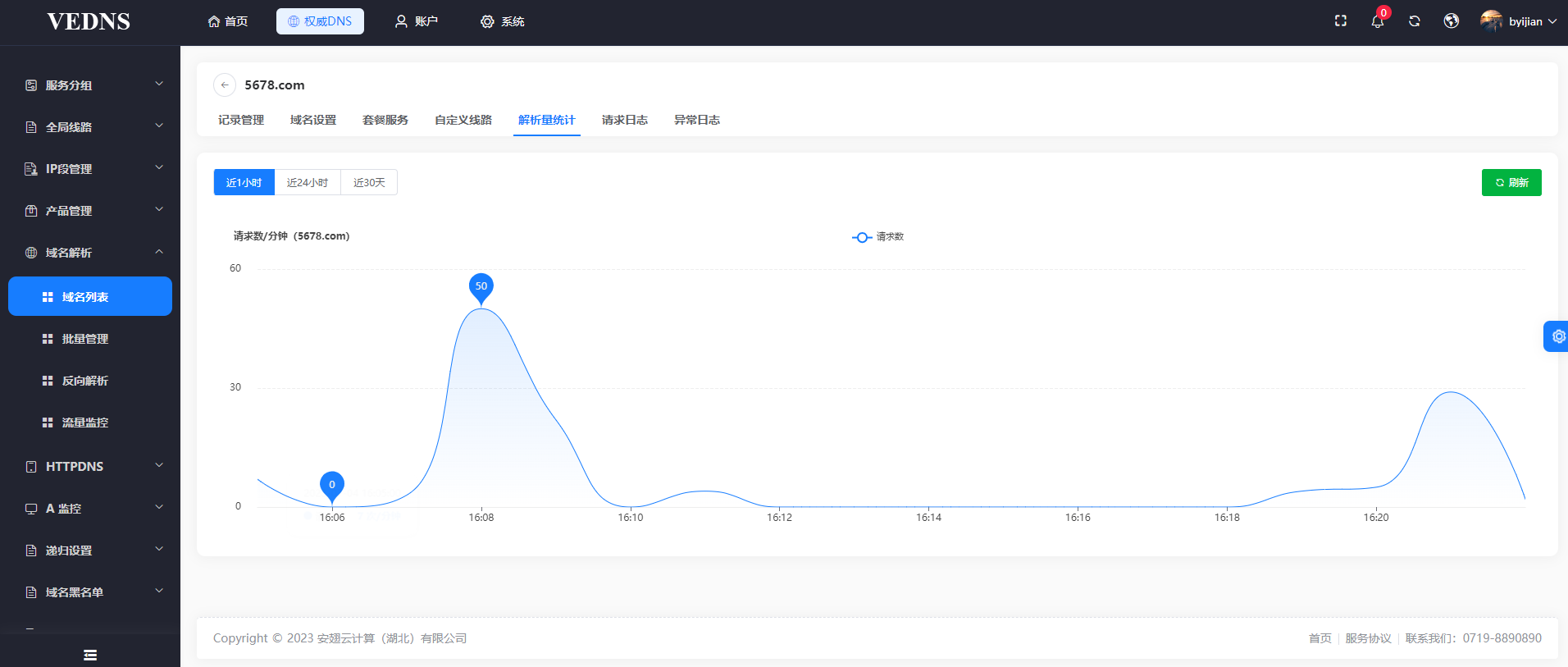The width and height of the screenshot is (1568, 667).
Task: Click the A 监控 monitor icon
Action: tap(31, 509)
